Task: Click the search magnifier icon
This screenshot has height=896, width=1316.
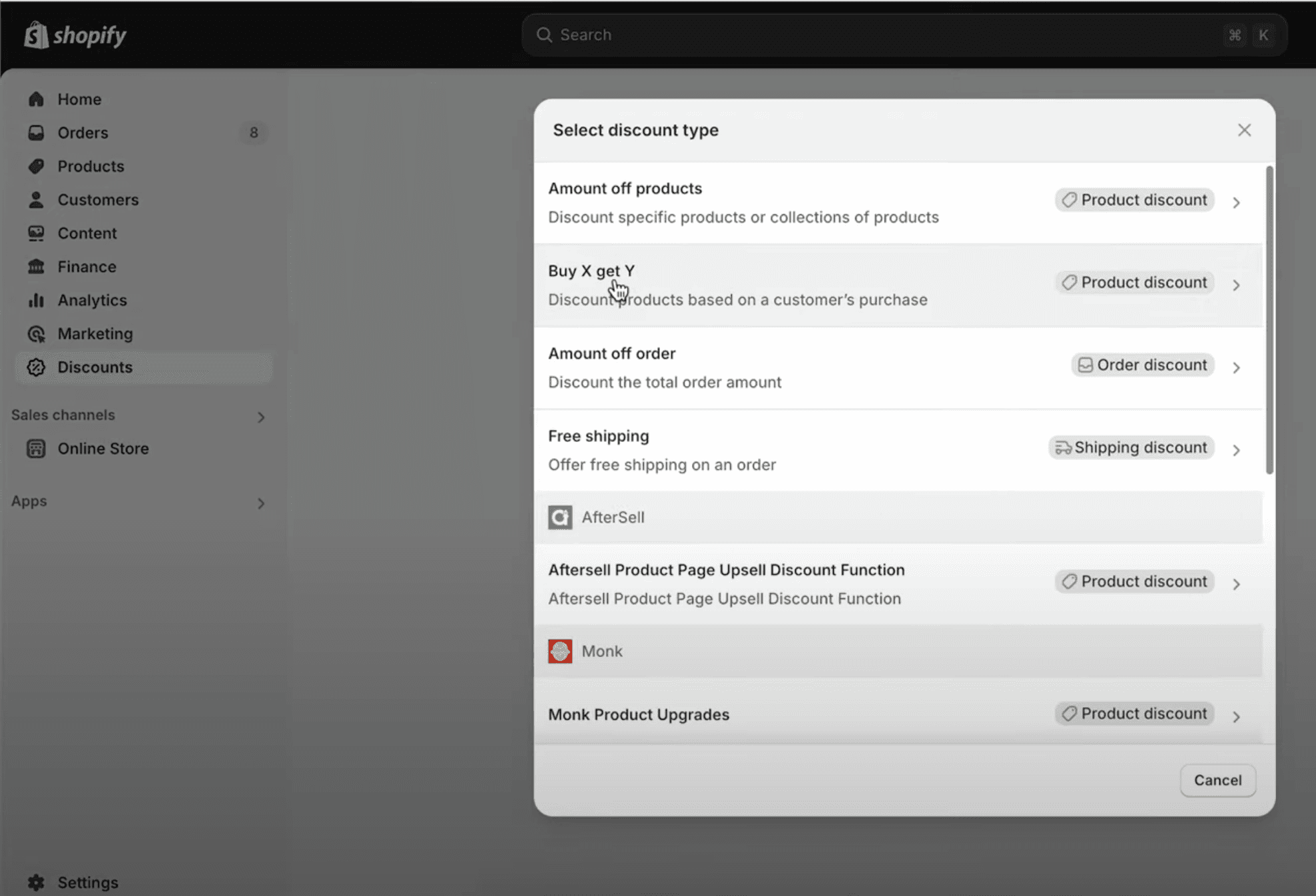Action: (x=544, y=35)
